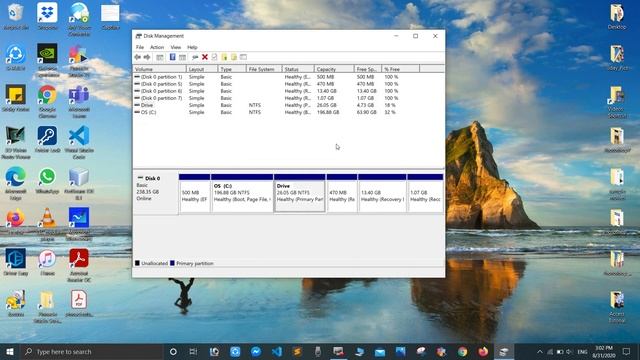Click the Cortana circle on taskbar
This screenshot has height=360, width=640.
pos(173,351)
